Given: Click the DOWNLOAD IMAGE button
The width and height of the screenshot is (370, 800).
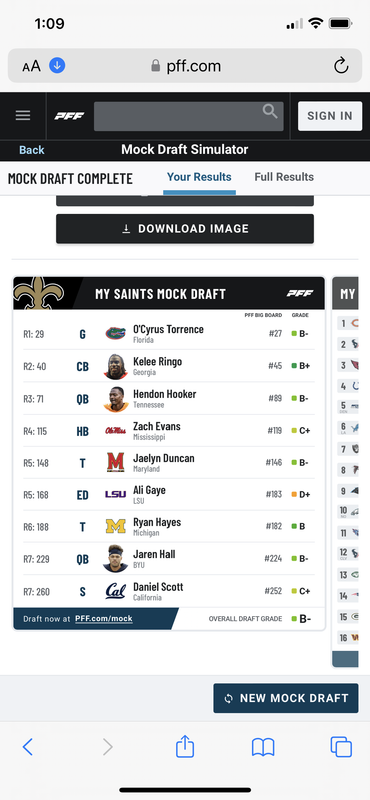Looking at the screenshot, I should (185, 229).
